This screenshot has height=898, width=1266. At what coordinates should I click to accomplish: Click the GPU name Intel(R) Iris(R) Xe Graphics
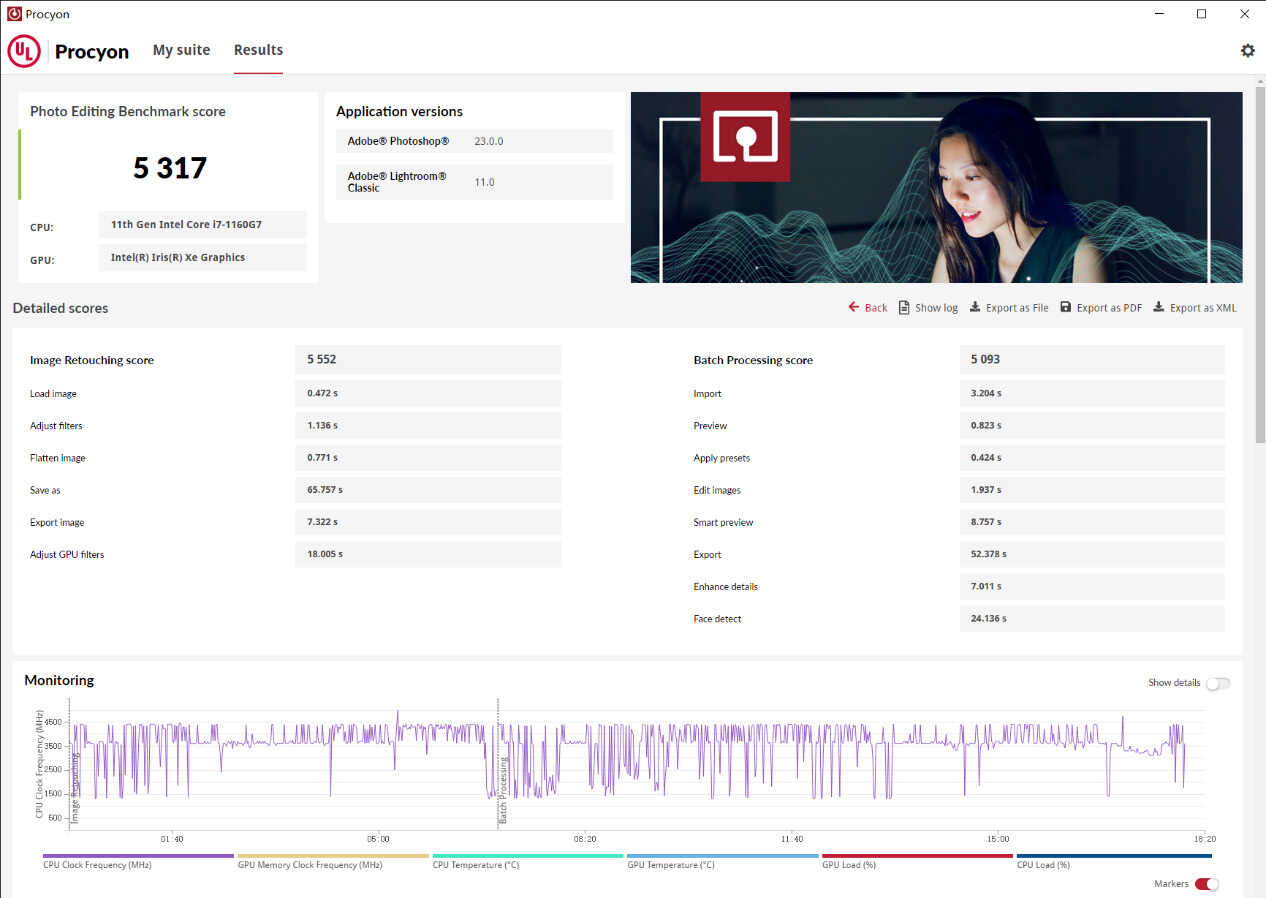point(203,257)
